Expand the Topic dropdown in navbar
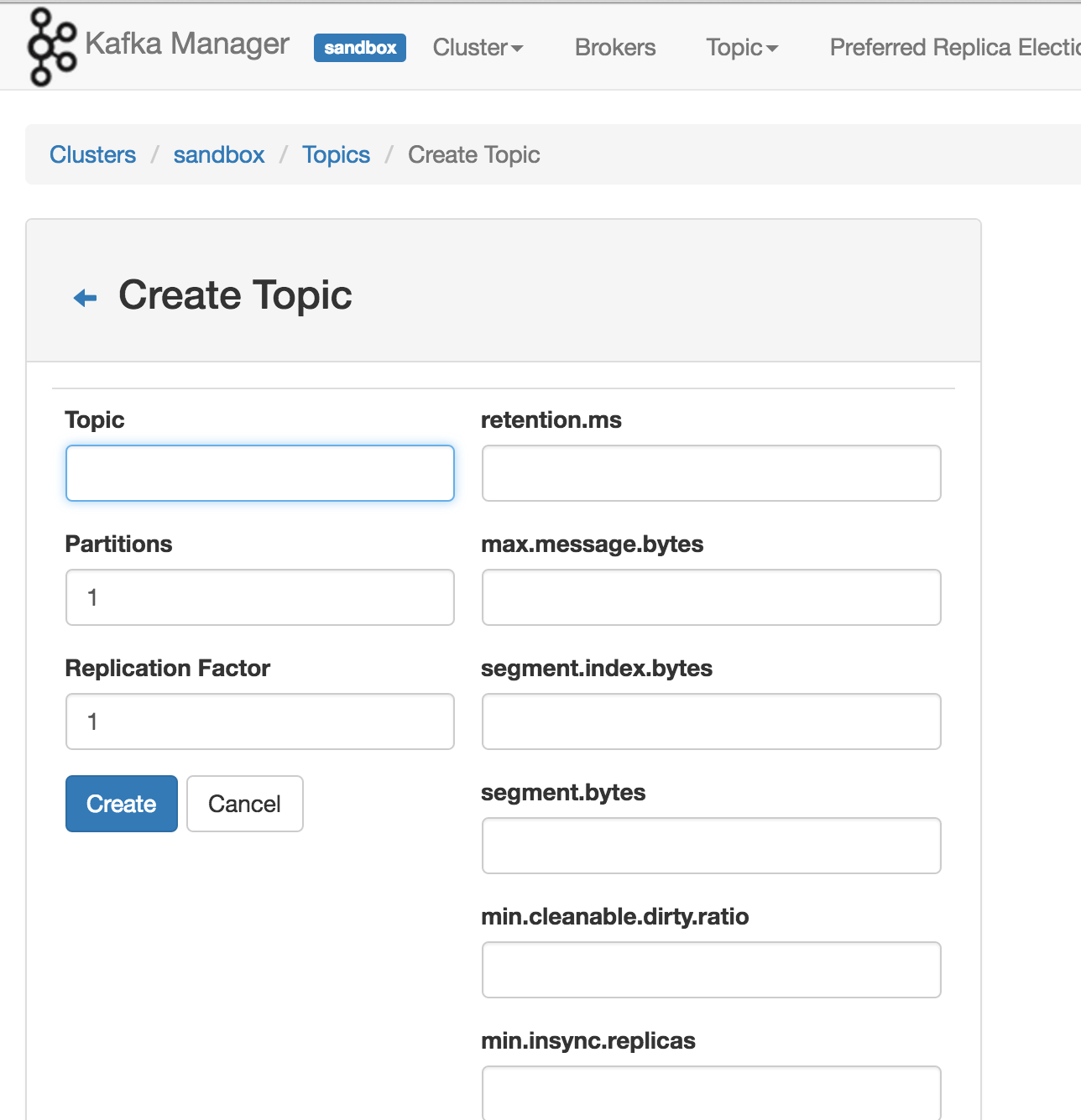 pyautogui.click(x=742, y=48)
